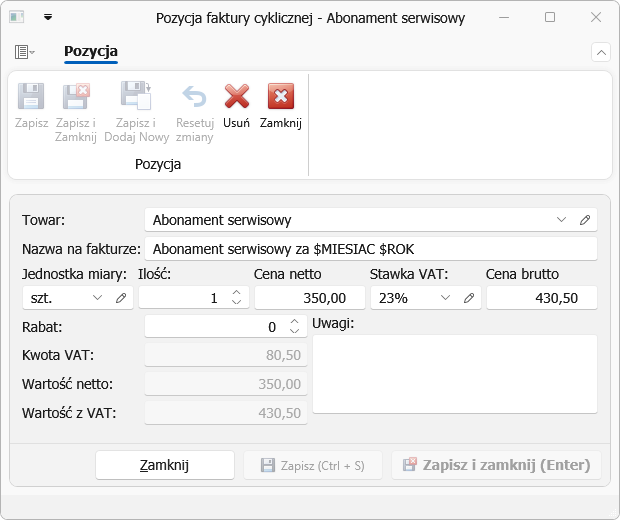This screenshot has height=520, width=620.
Task: Click the Nazwa na fakturze field
Action: (x=371, y=249)
